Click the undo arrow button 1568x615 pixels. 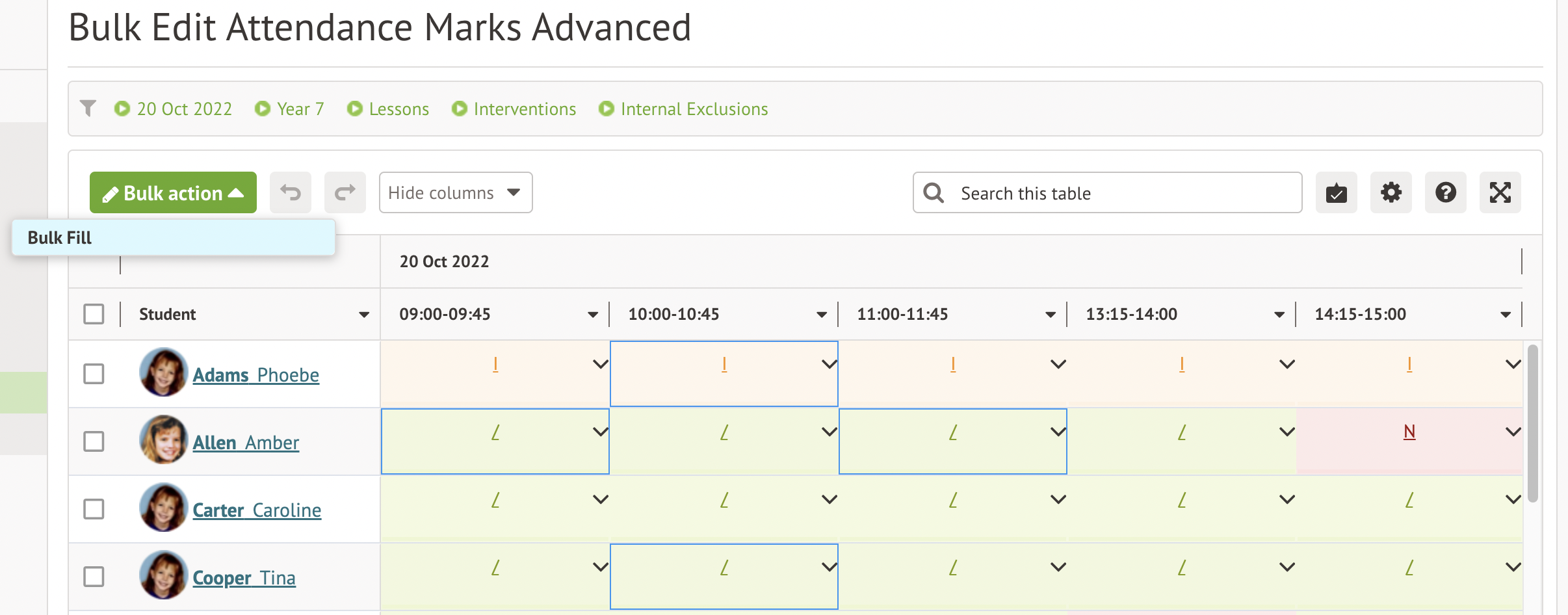(x=290, y=192)
